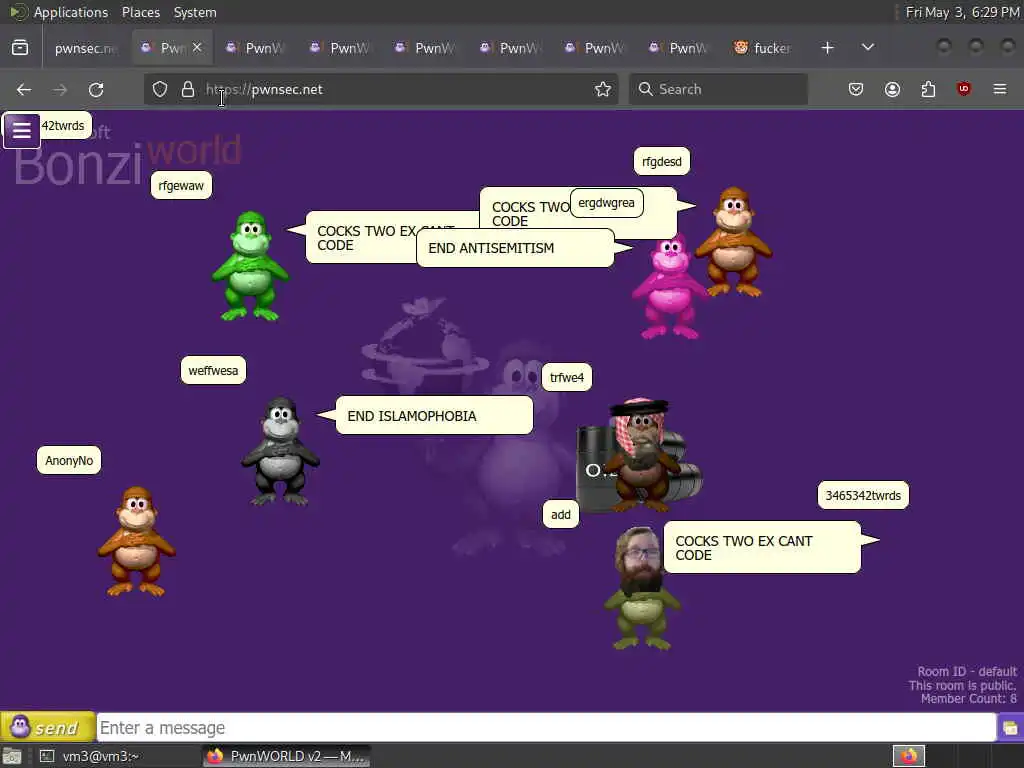Open Firefox View tab icon
This screenshot has height=768, width=1024.
click(20, 48)
